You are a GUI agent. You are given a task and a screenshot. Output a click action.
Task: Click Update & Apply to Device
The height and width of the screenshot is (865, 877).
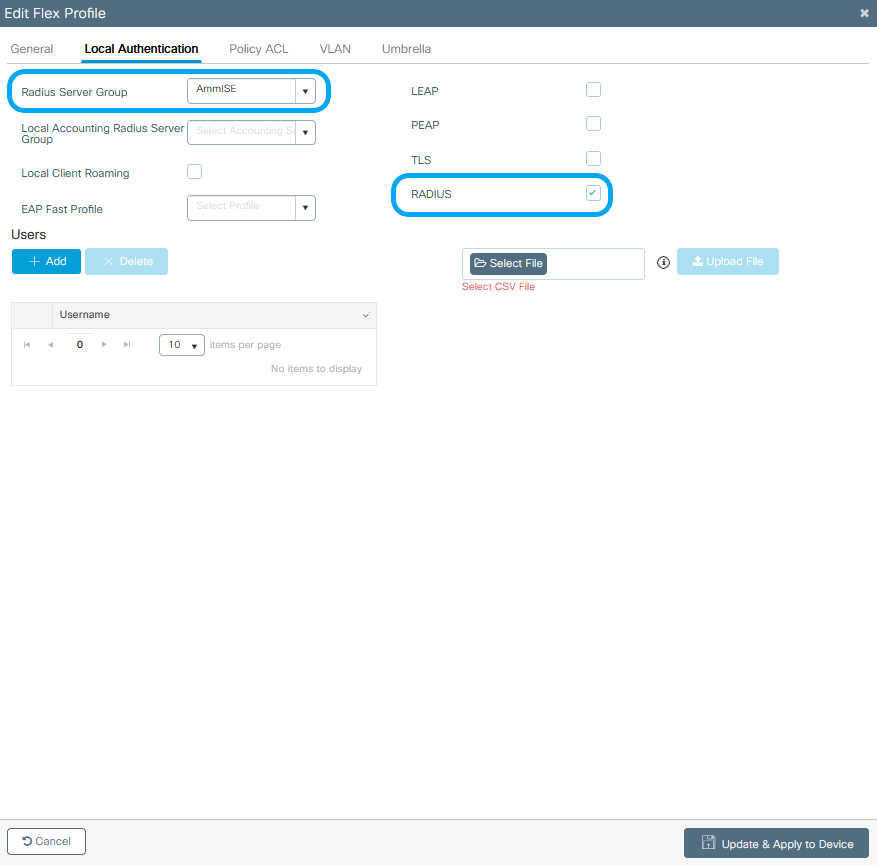(x=776, y=842)
